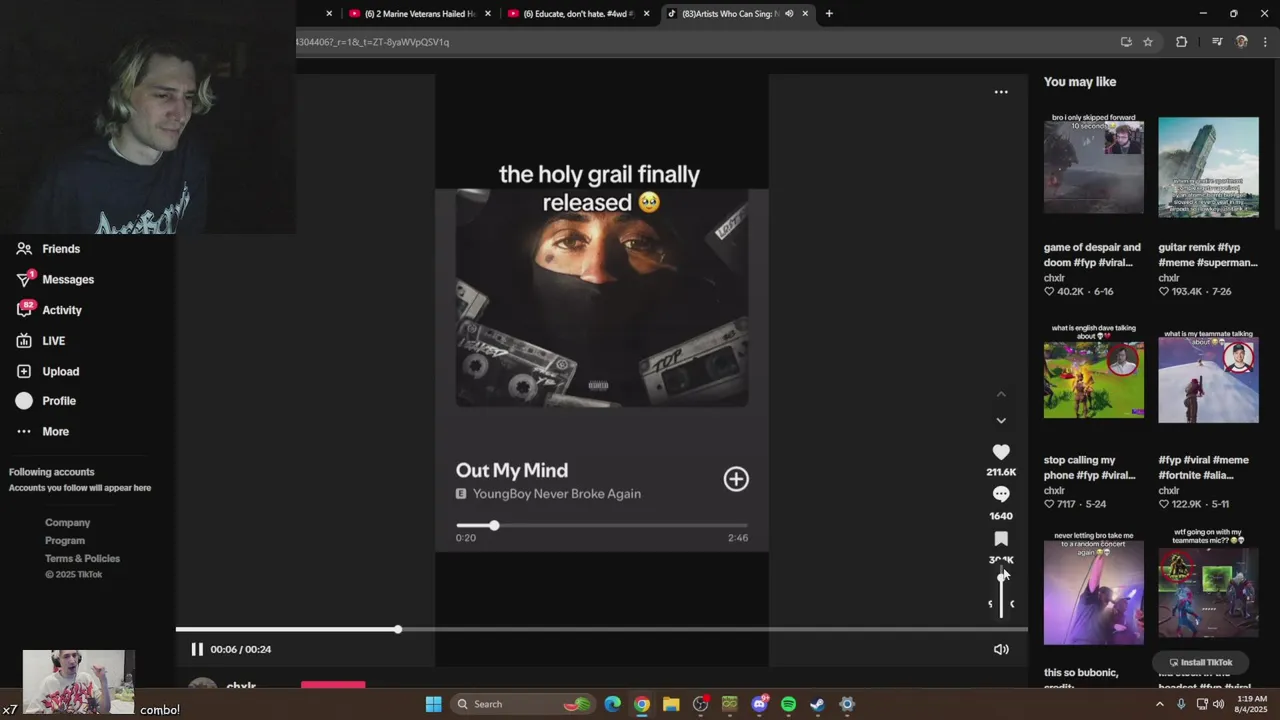The height and width of the screenshot is (720, 1280).
Task: Open the browser Extensions puzzle icon
Action: point(1181,42)
